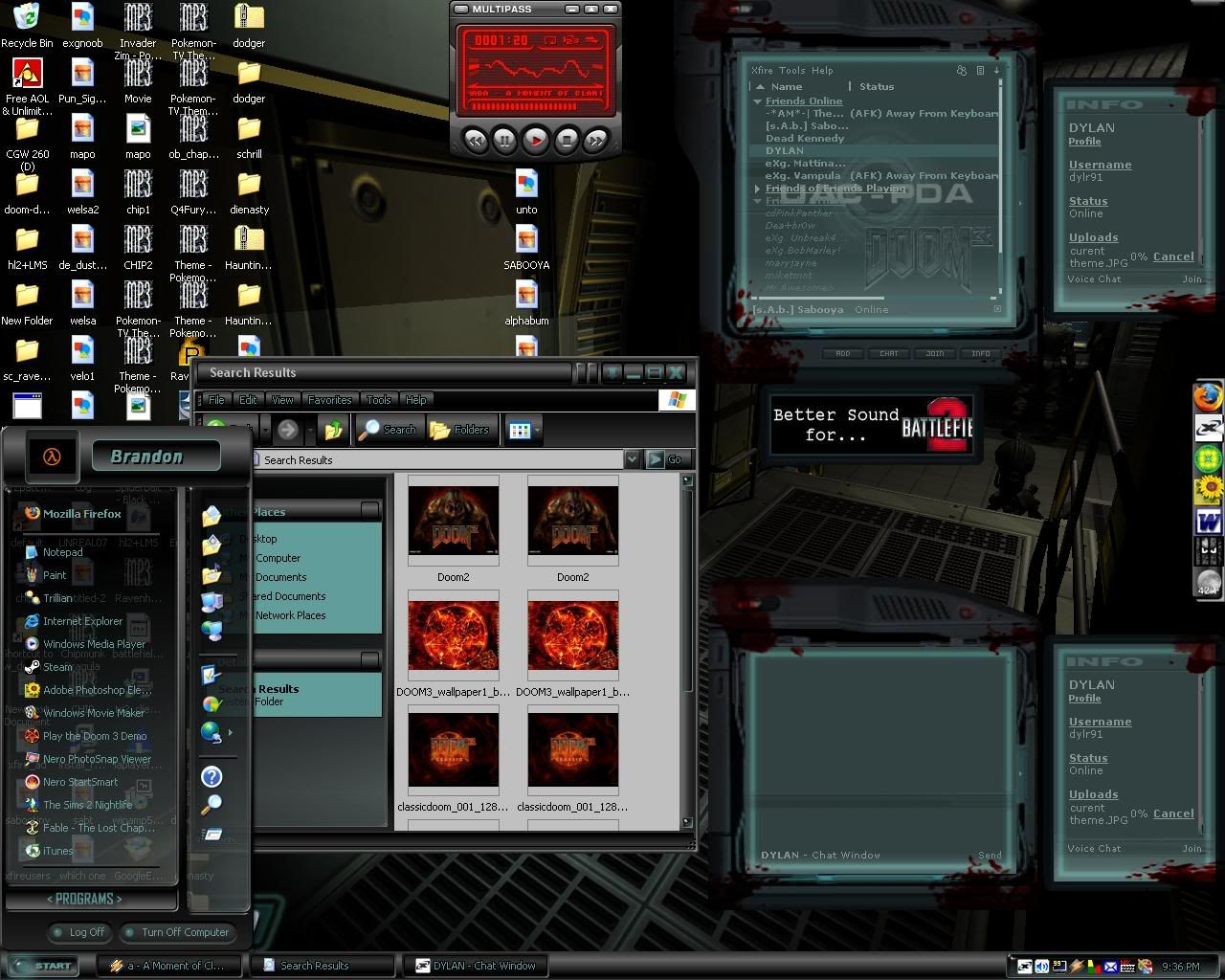This screenshot has height=980, width=1225.
Task: Click the Word icon in right dock
Action: point(1209,522)
